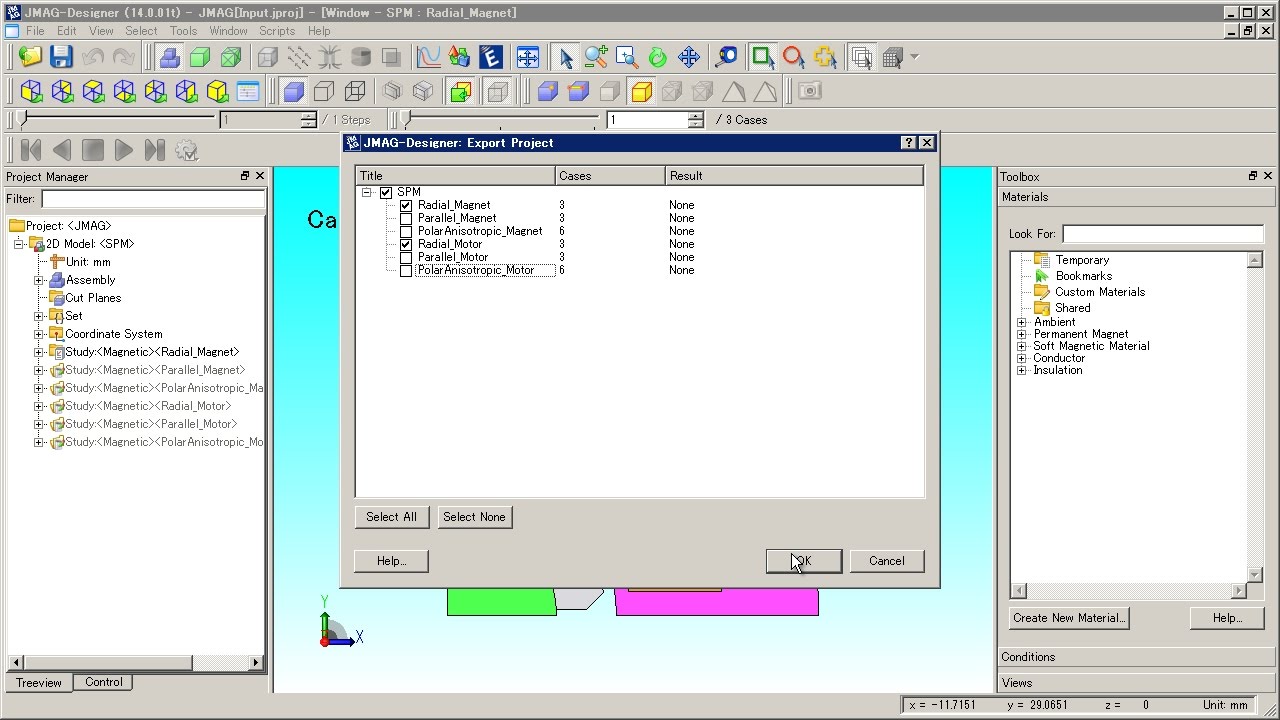Viewport: 1280px width, 720px height.
Task: Collapse the SPM node in Export dialog
Action: (367, 192)
